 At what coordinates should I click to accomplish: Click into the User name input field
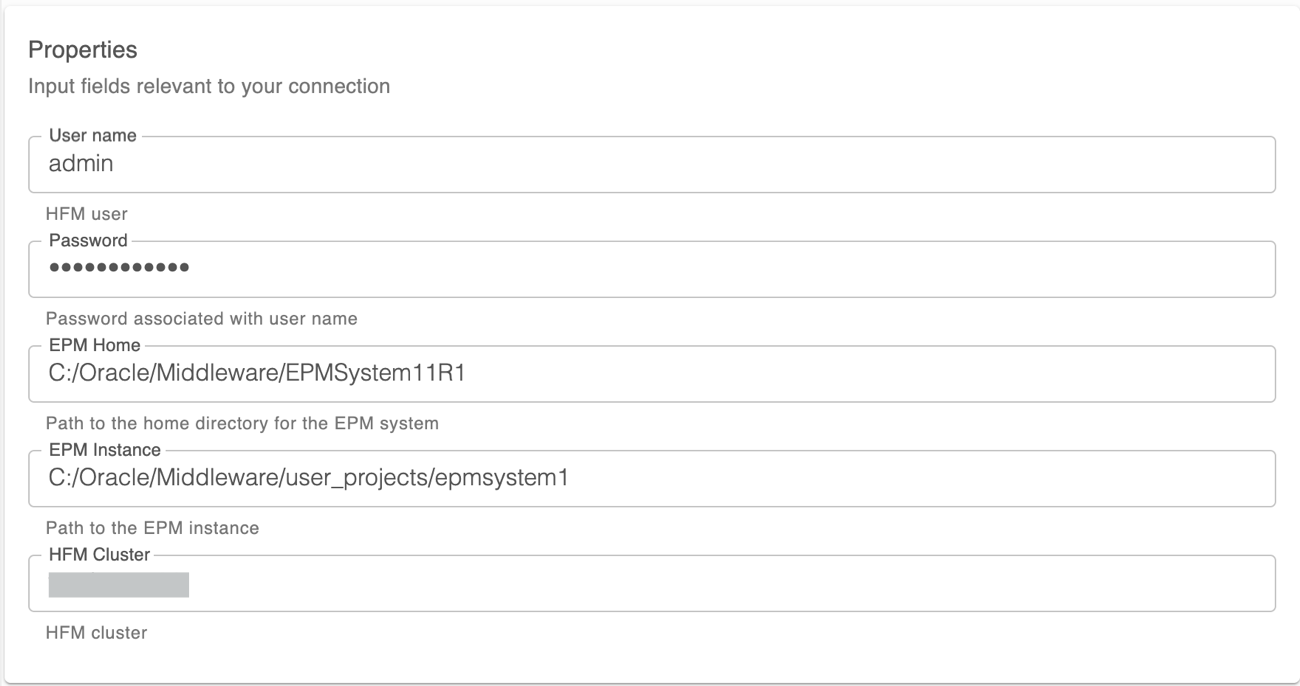tap(650, 165)
